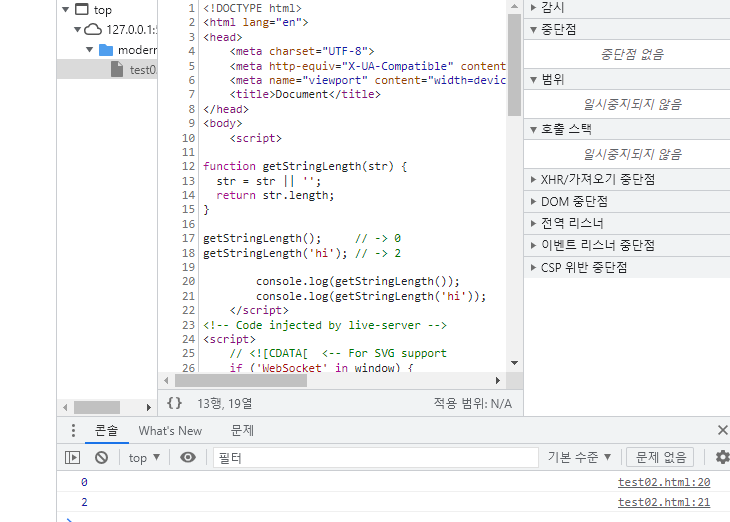
Task: Click console output value 0
Action: [x=84, y=482]
